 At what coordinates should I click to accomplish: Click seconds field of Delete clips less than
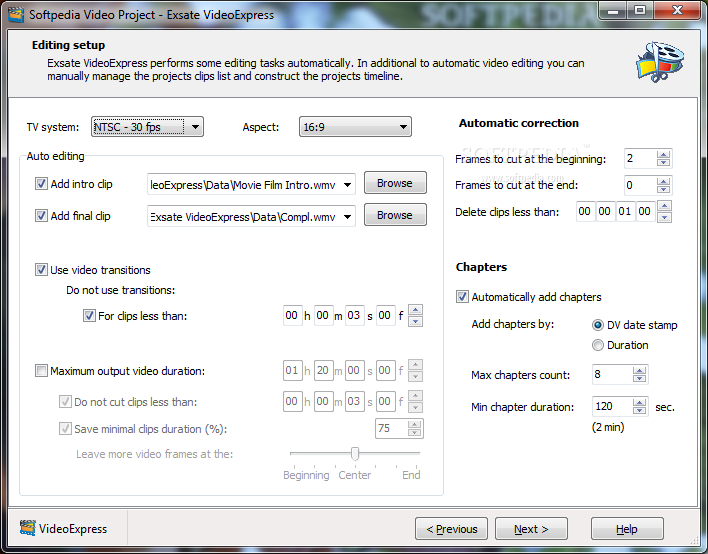624,211
